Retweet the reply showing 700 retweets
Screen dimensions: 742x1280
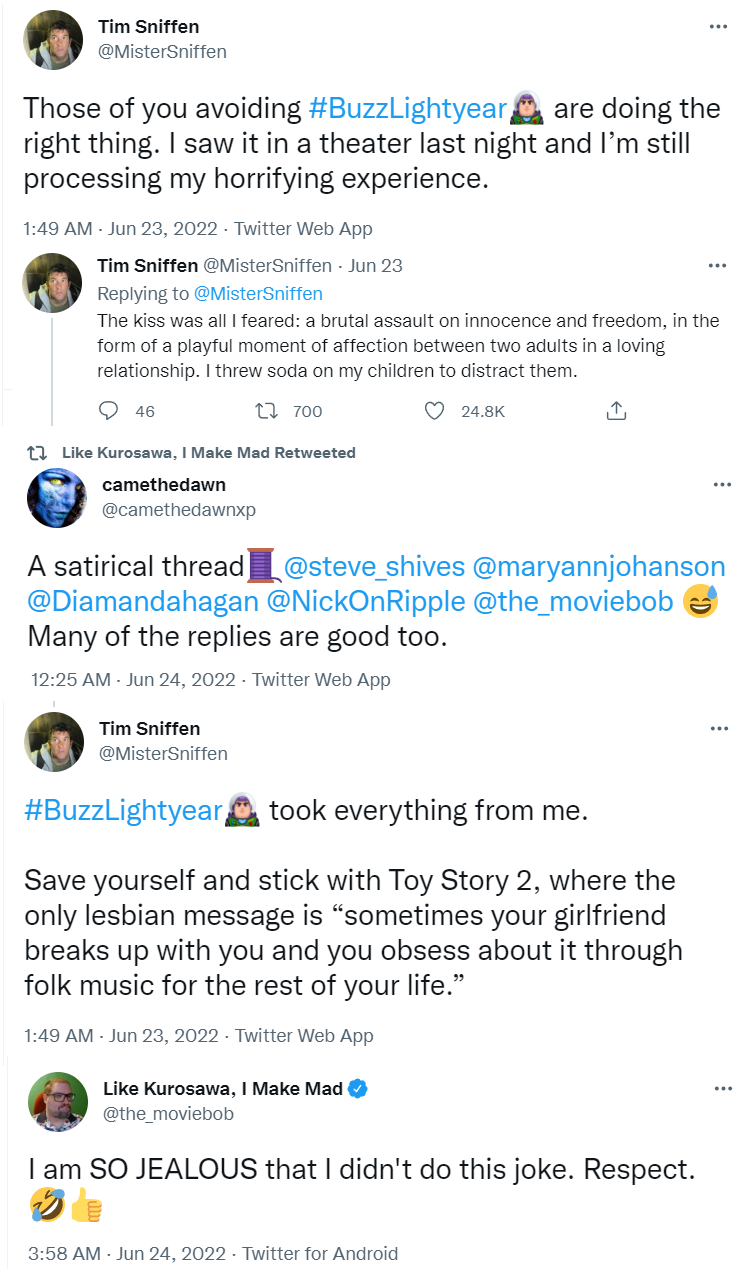click(x=266, y=411)
